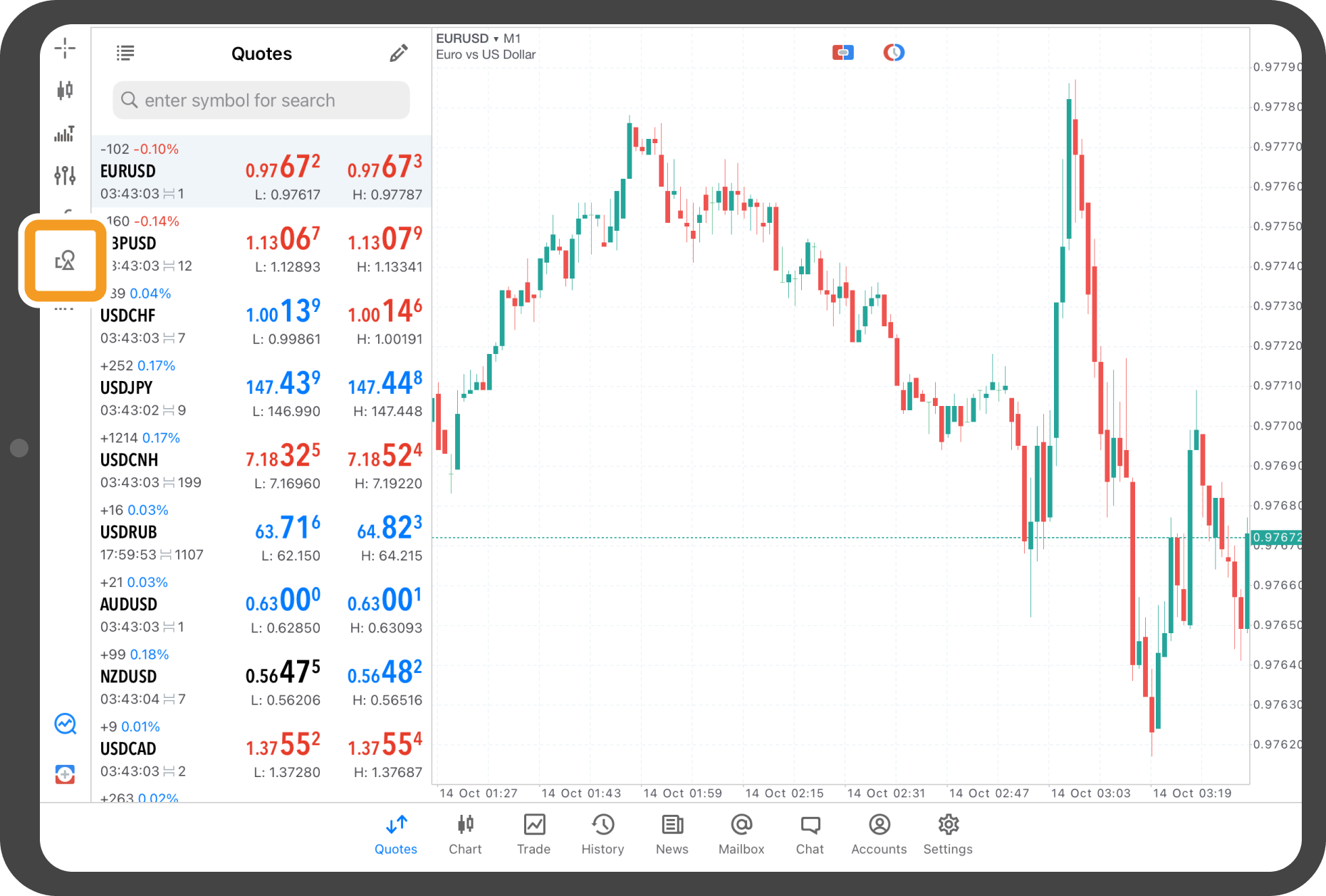This screenshot has width=1326, height=896.
Task: Select the AUDUSD quote row
Action: pos(261,605)
